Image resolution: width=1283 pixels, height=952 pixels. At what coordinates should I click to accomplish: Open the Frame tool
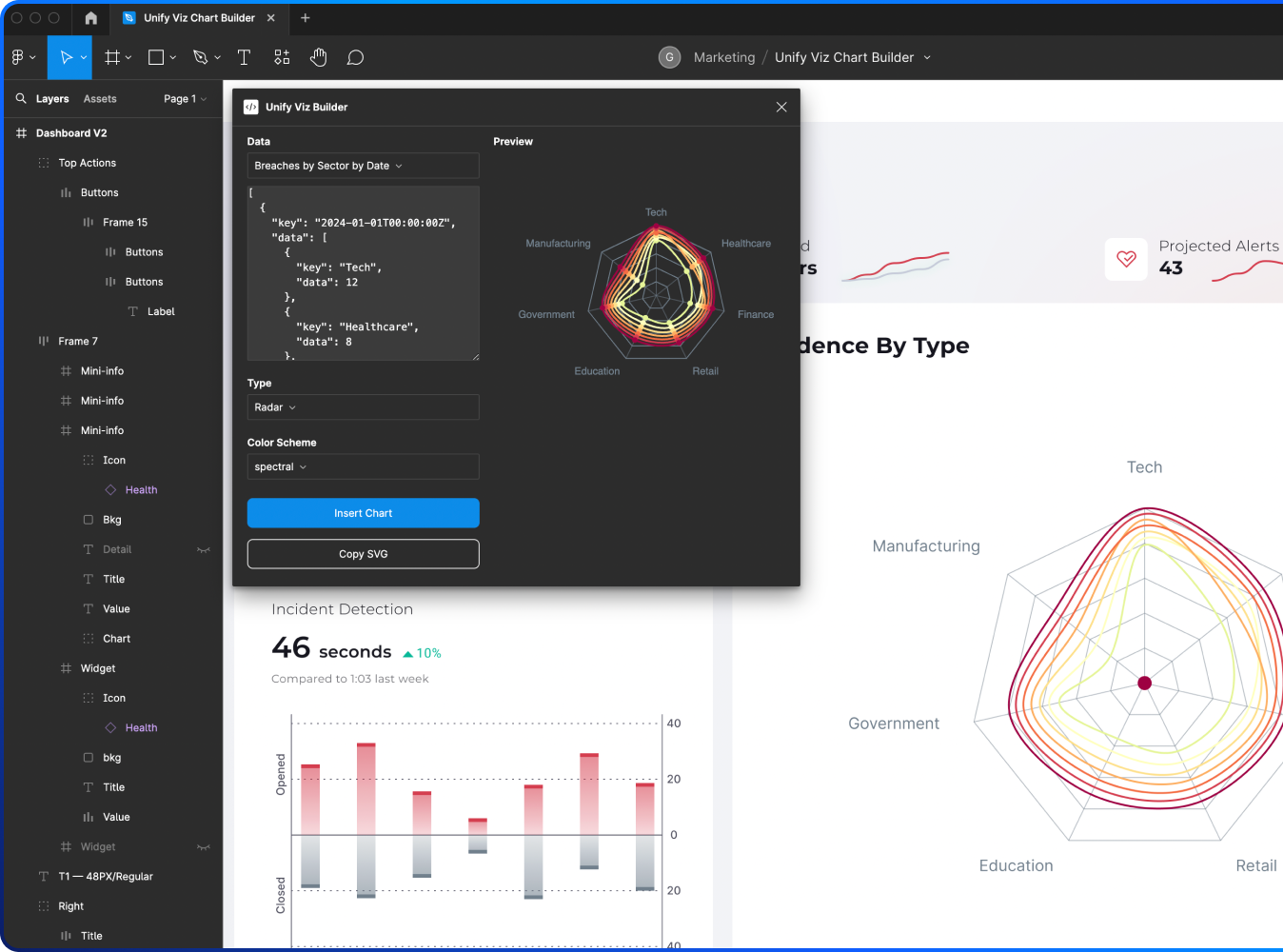tap(111, 57)
